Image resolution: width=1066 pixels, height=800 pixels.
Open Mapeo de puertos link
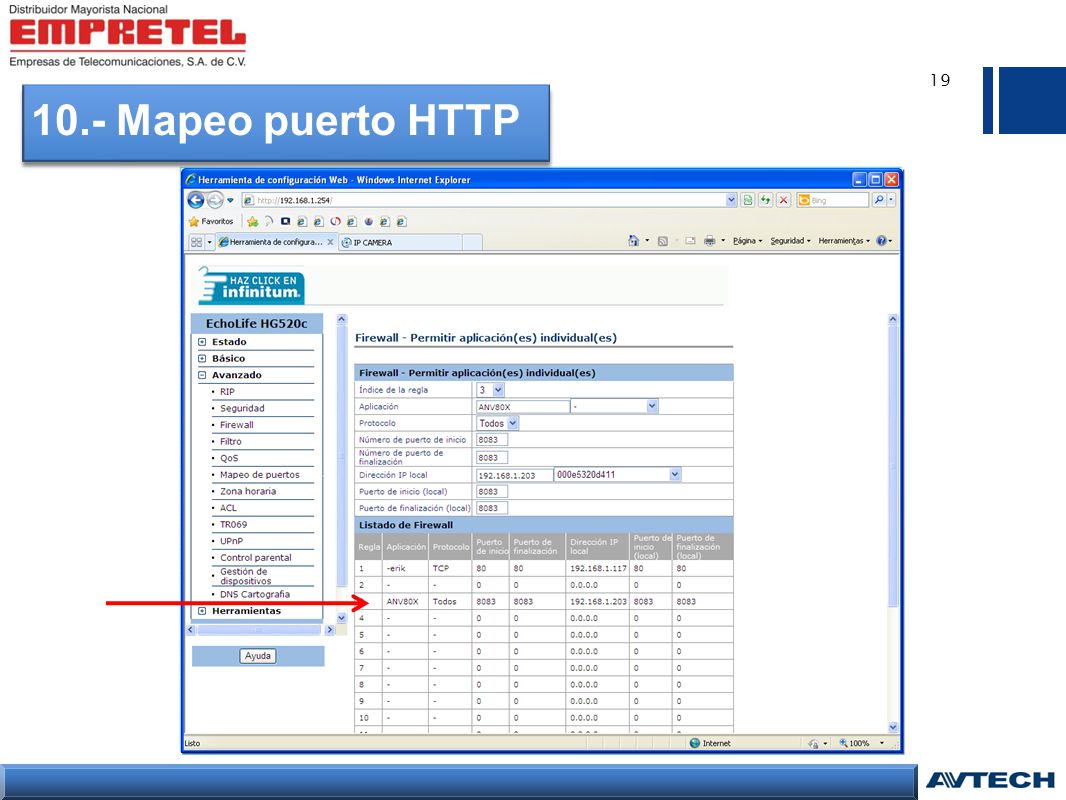point(260,475)
